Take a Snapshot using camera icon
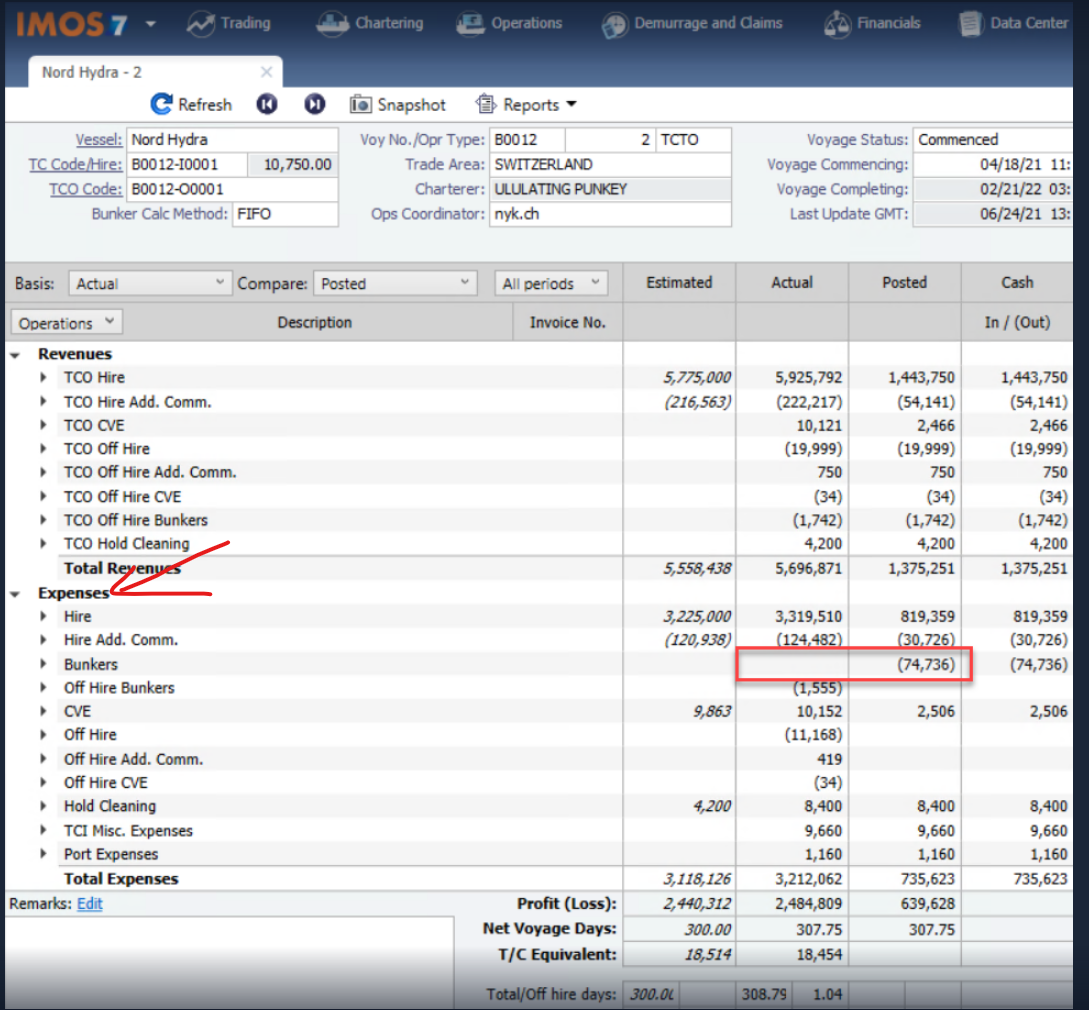 coord(361,104)
